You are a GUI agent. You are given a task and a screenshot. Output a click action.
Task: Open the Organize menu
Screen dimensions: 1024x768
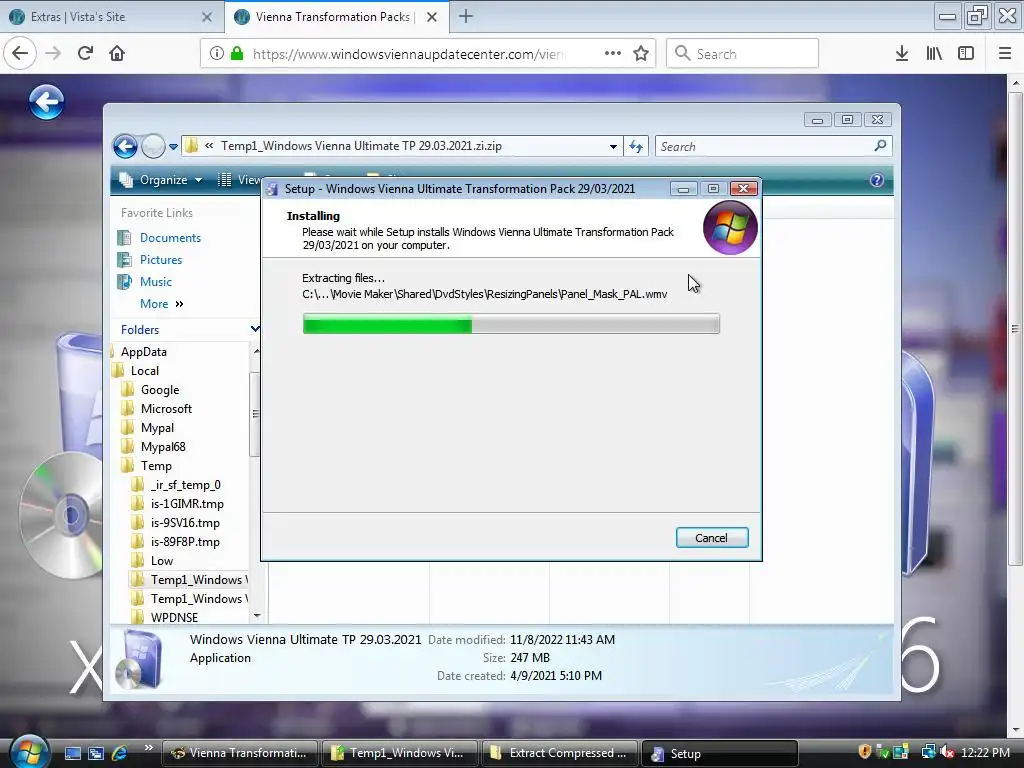click(x=161, y=180)
